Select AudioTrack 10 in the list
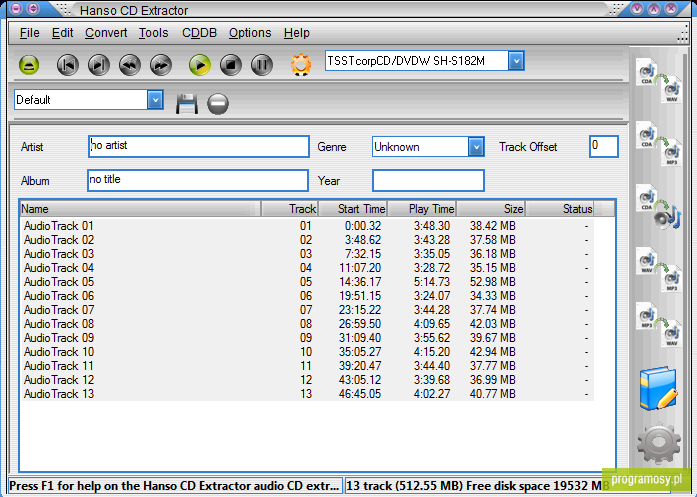Image resolution: width=697 pixels, height=497 pixels. coord(307,352)
